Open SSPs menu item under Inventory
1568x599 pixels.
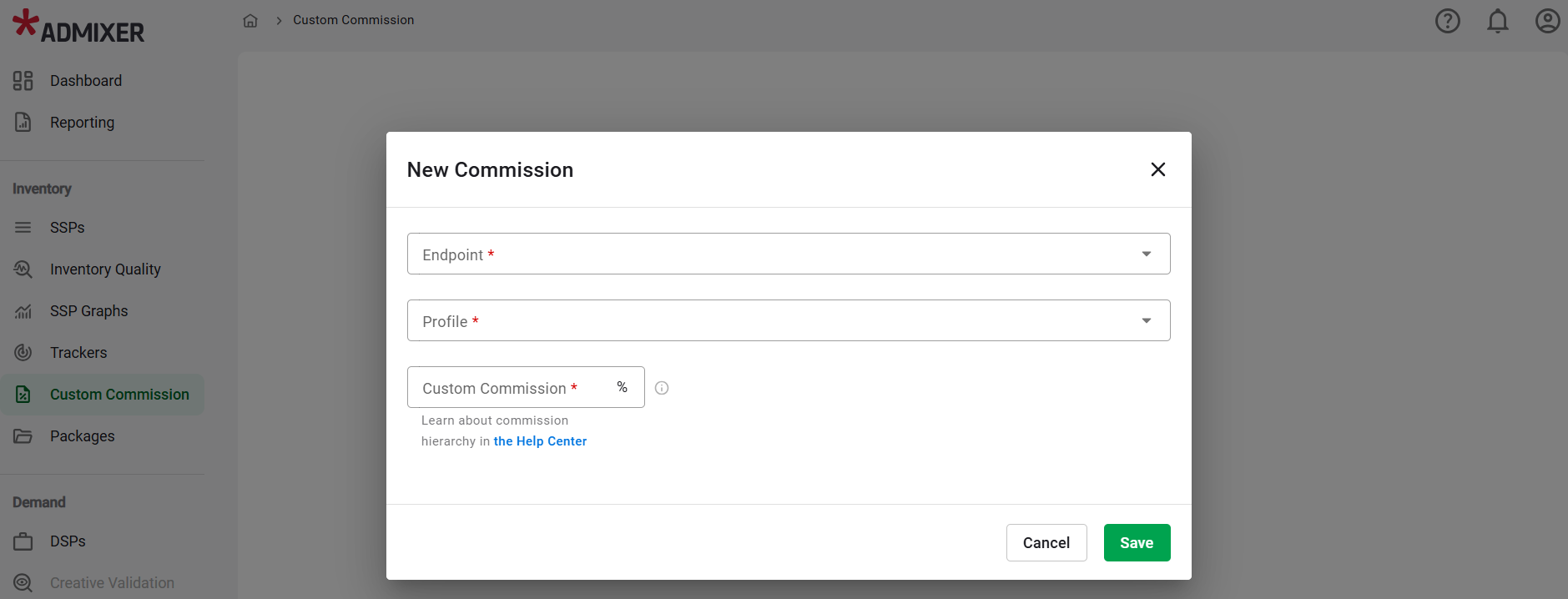67,228
